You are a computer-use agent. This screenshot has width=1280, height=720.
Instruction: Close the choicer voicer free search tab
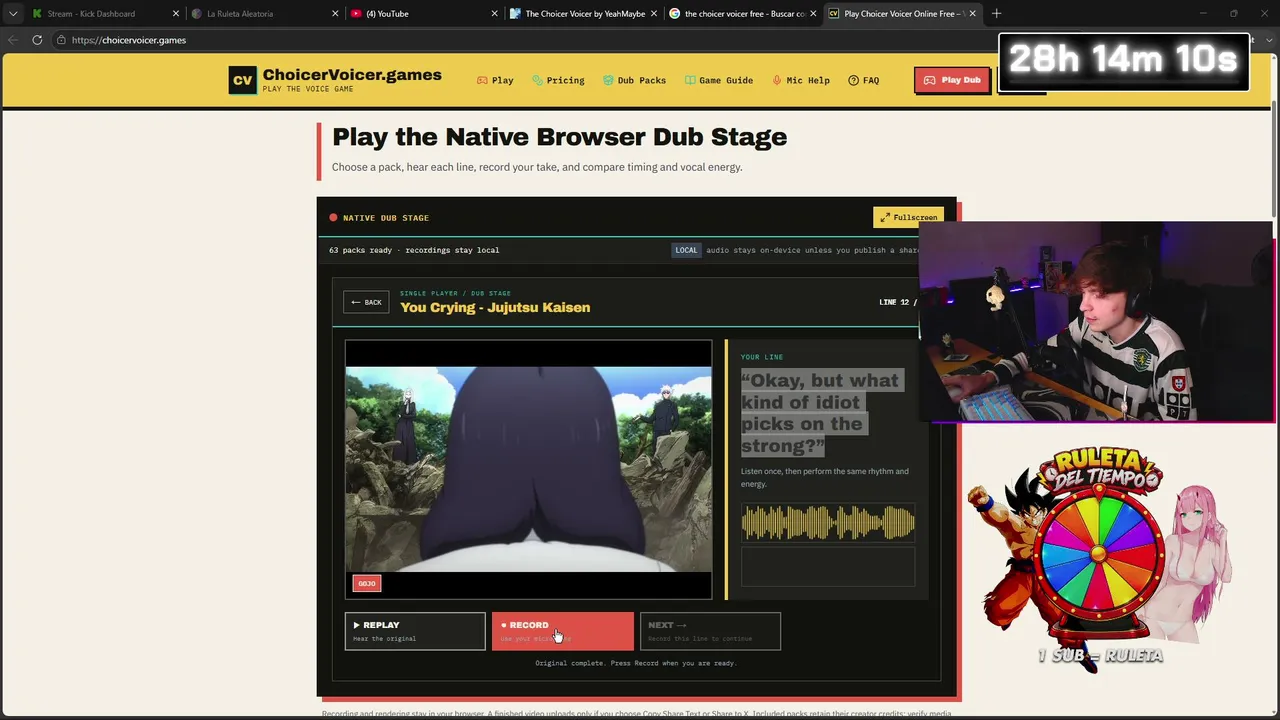tap(812, 14)
